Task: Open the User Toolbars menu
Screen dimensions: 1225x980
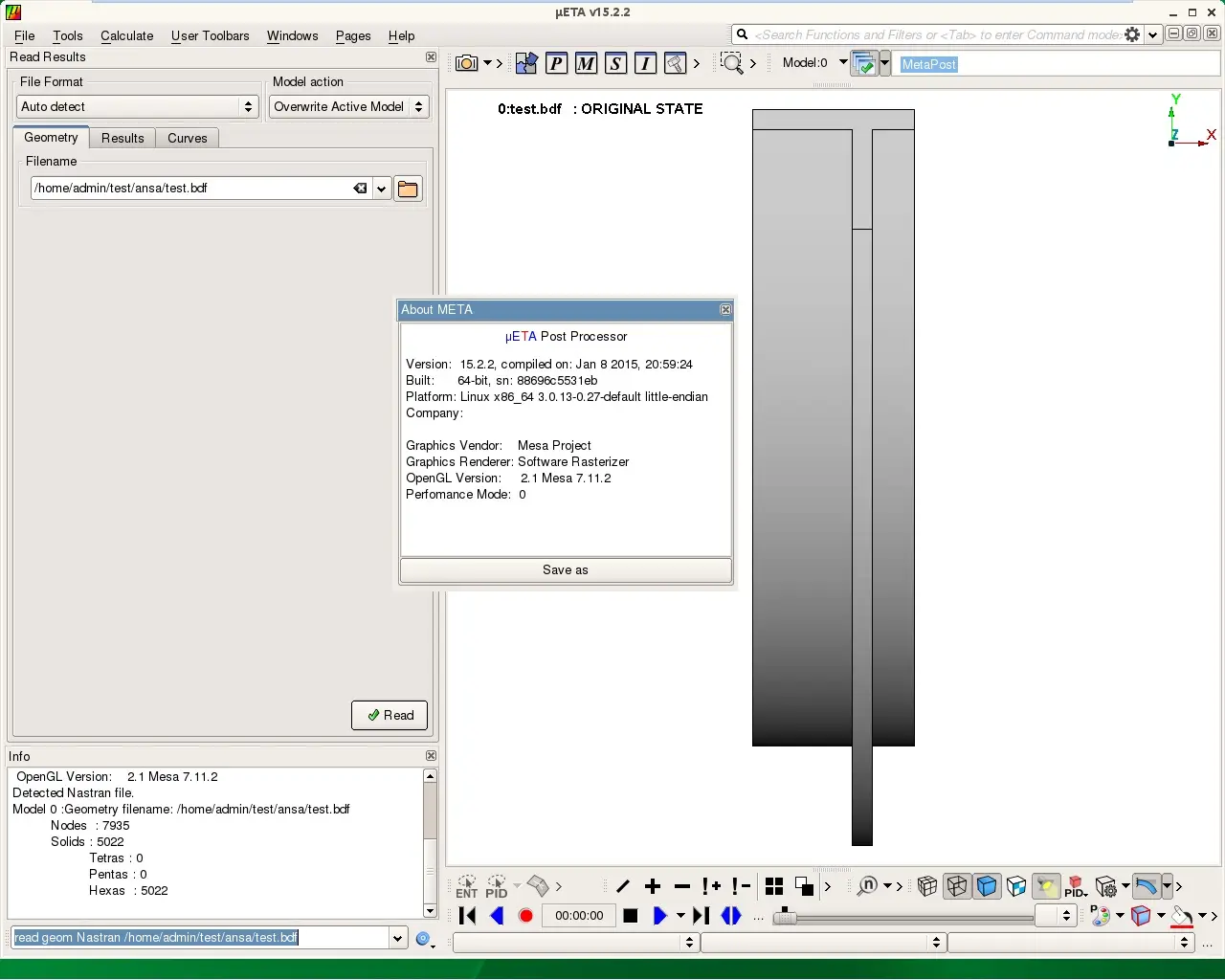Action: coord(210,35)
